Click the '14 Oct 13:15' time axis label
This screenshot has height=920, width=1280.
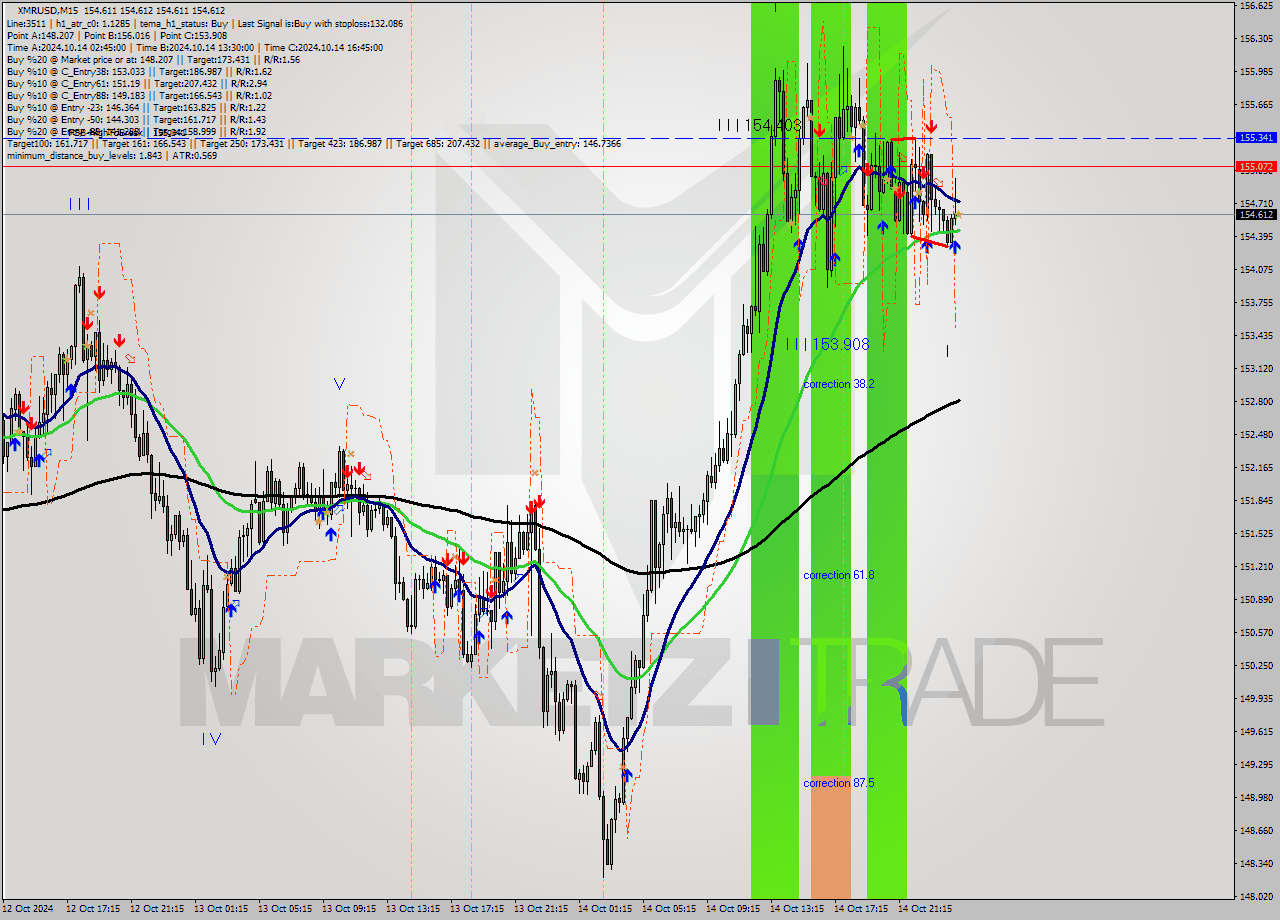click(797, 909)
